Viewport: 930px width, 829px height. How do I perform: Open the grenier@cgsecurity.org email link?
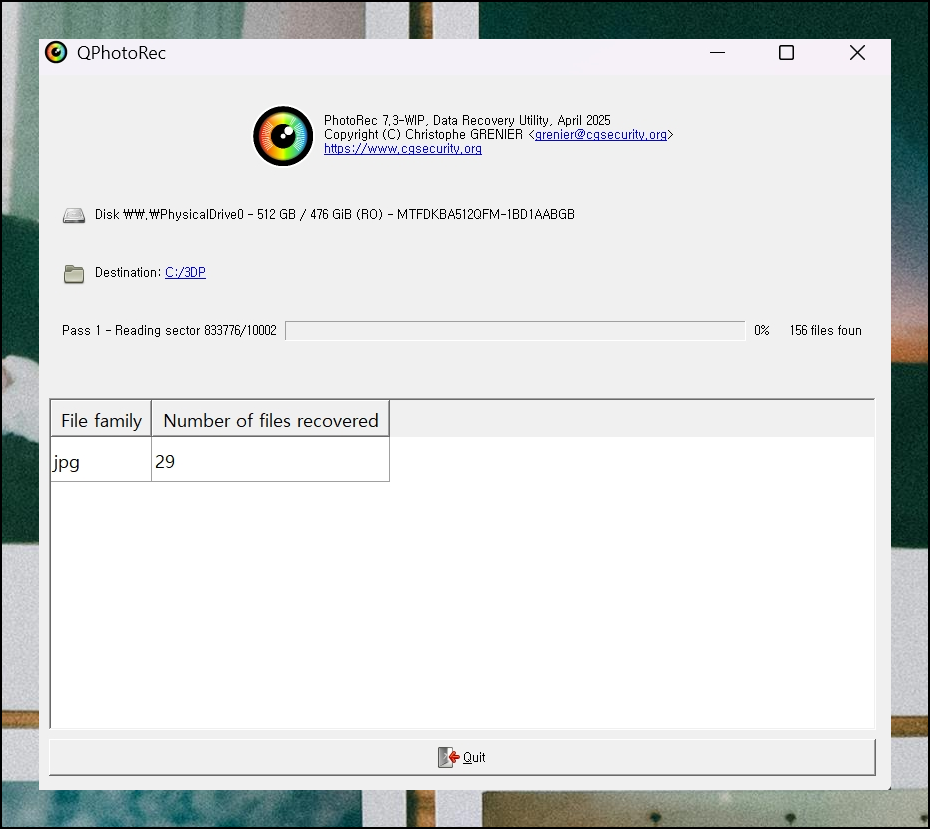(x=601, y=135)
